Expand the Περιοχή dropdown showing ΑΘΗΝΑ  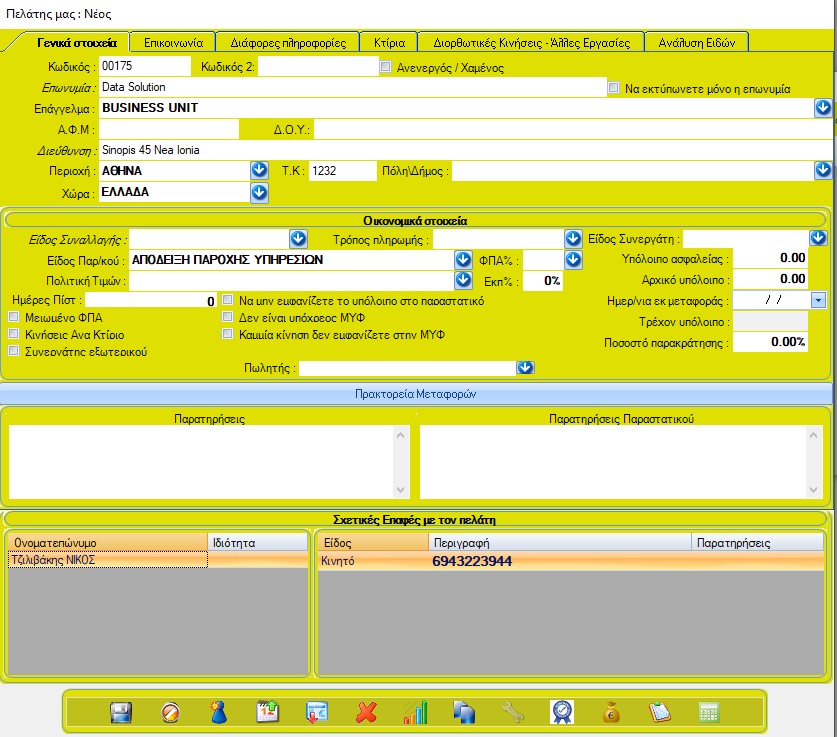coord(259,171)
